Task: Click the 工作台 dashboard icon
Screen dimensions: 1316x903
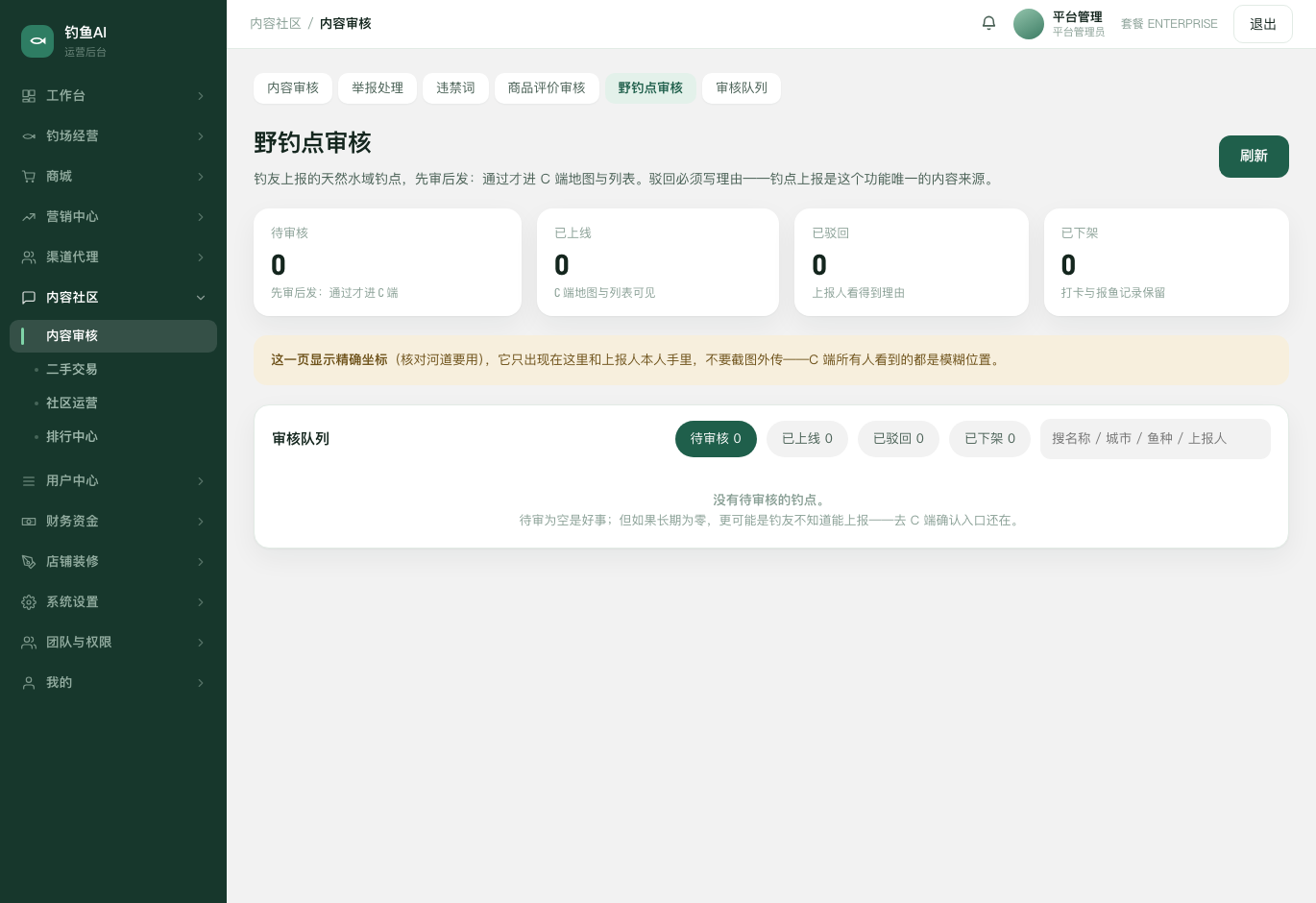Action: [29, 96]
